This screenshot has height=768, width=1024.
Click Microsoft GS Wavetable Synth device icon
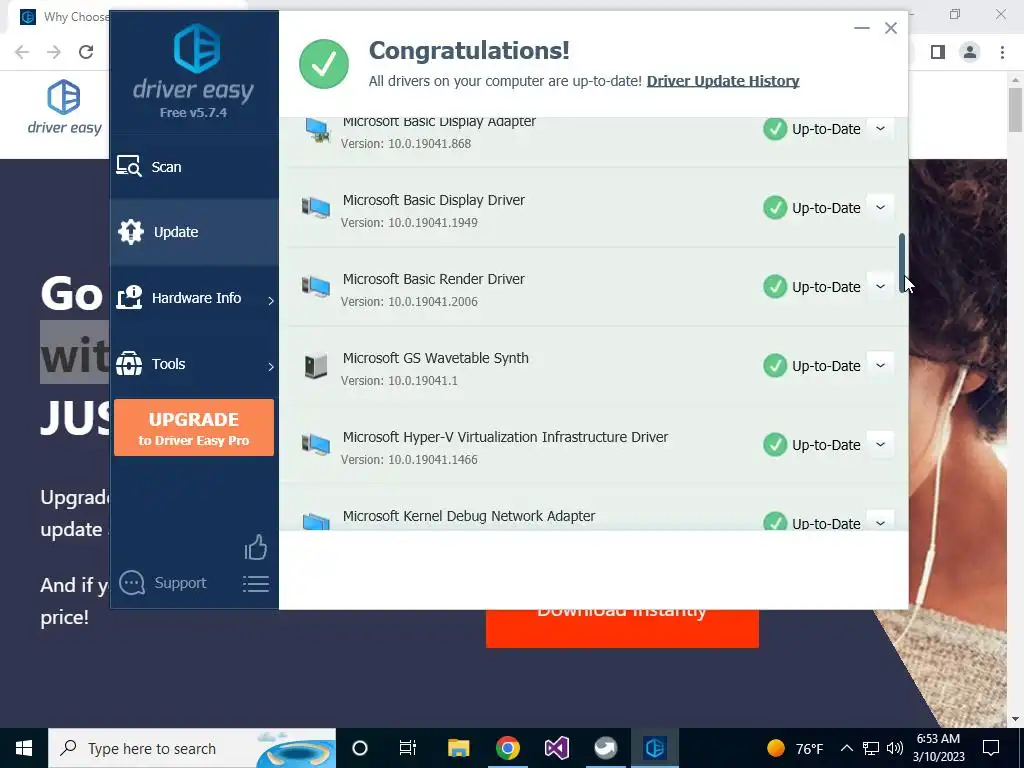click(315, 366)
